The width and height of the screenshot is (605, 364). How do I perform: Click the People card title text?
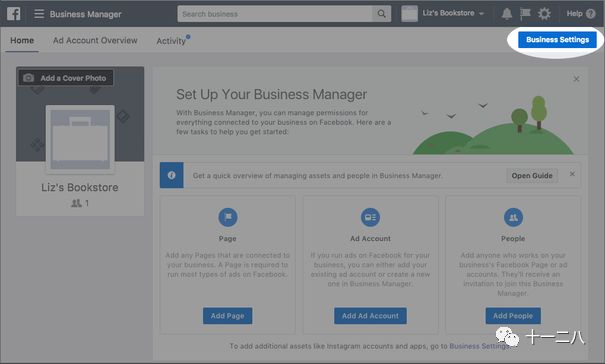tap(513, 239)
